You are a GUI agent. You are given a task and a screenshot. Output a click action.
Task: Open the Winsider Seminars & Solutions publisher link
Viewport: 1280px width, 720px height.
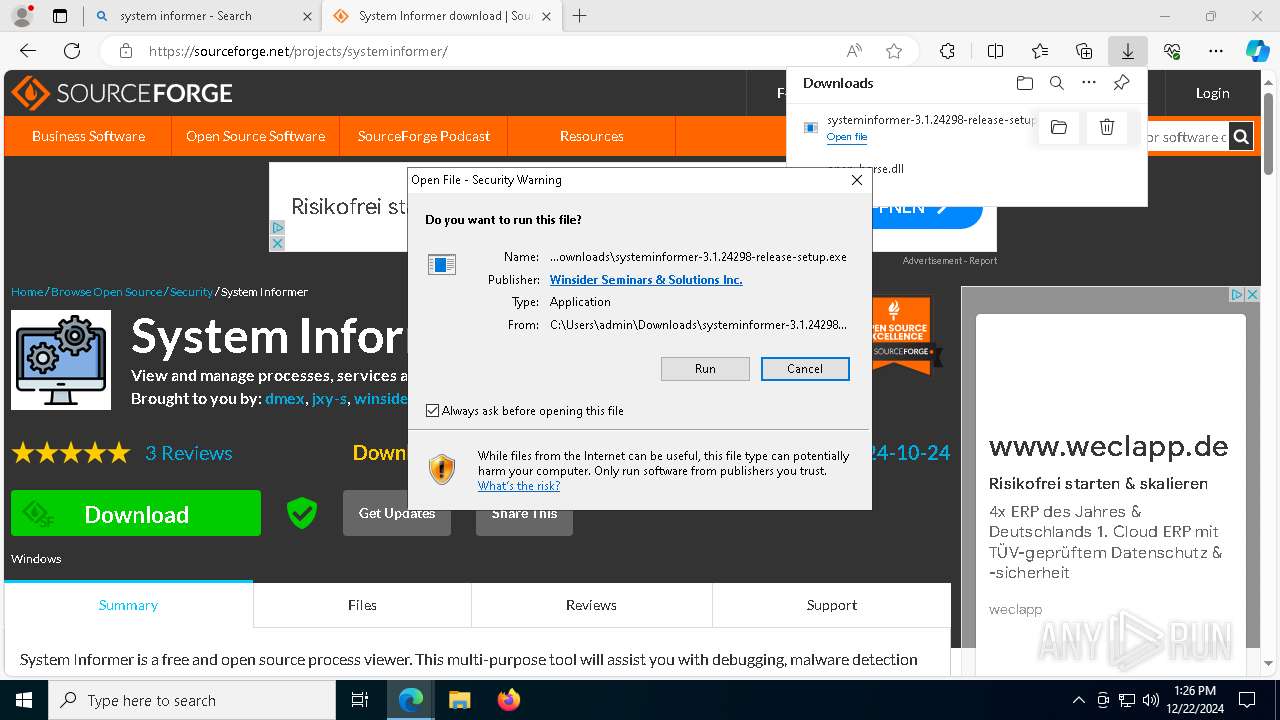646,280
